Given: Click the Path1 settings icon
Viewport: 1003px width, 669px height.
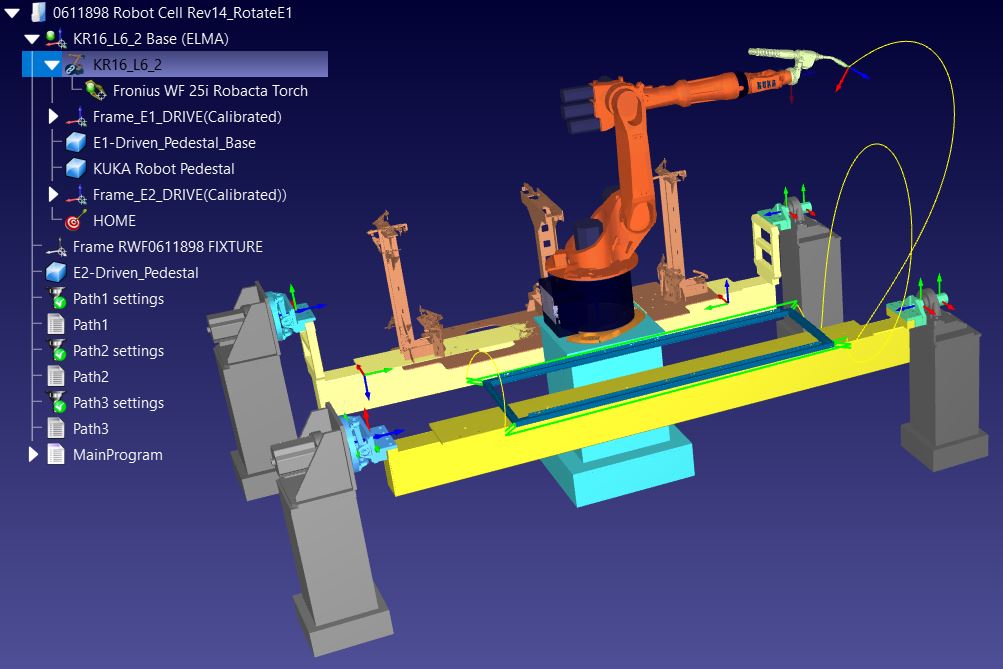Looking at the screenshot, I should pyautogui.click(x=57, y=299).
